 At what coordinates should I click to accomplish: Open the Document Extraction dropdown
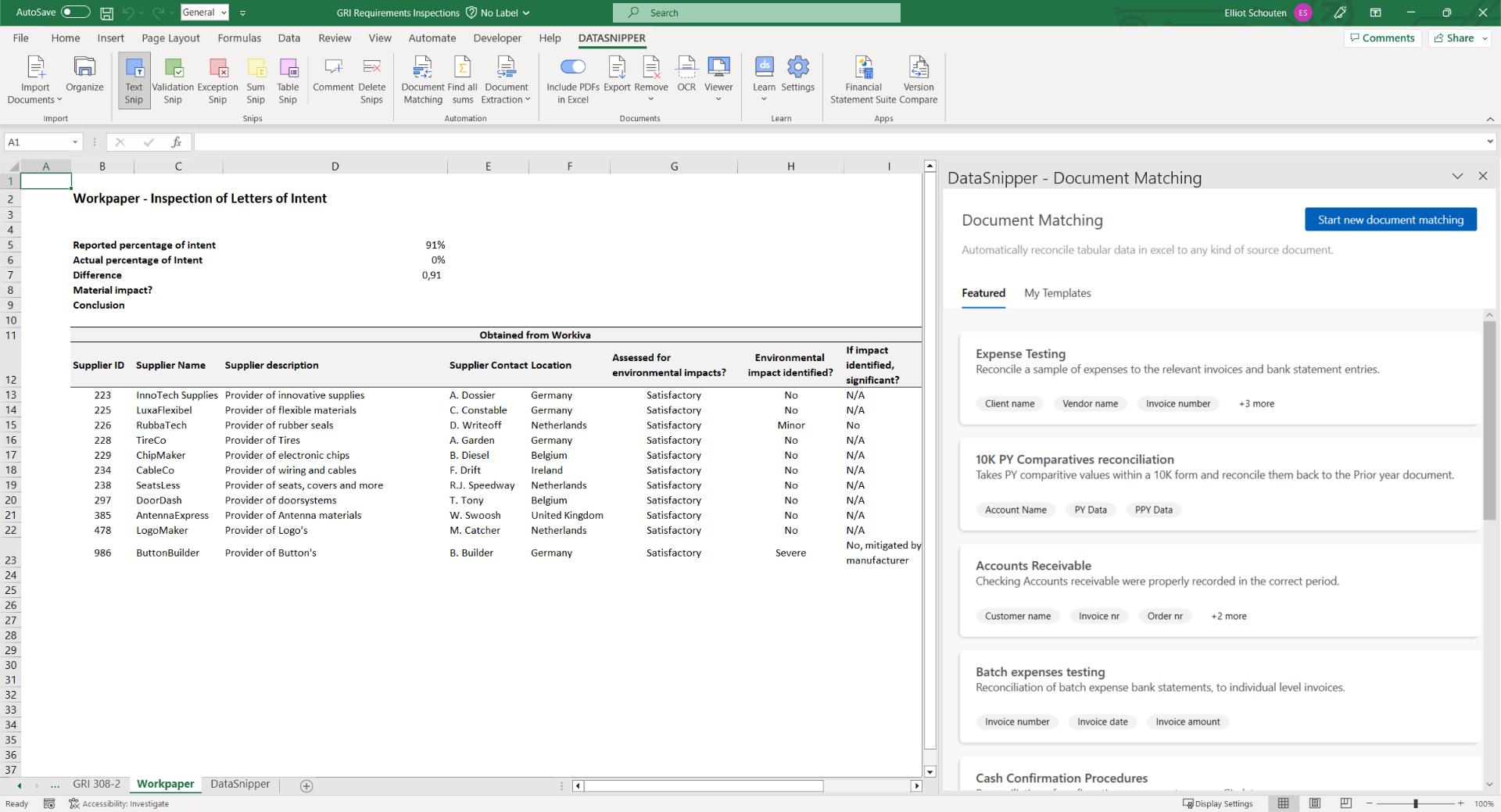[x=507, y=80]
